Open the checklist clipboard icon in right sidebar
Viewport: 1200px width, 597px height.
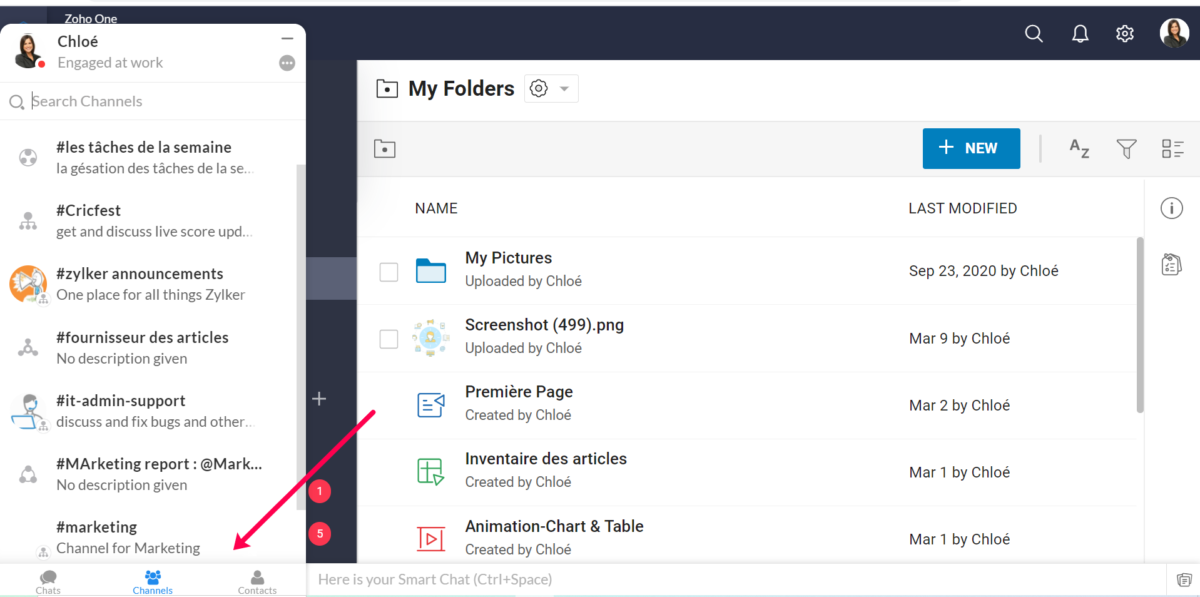pos(1172,265)
